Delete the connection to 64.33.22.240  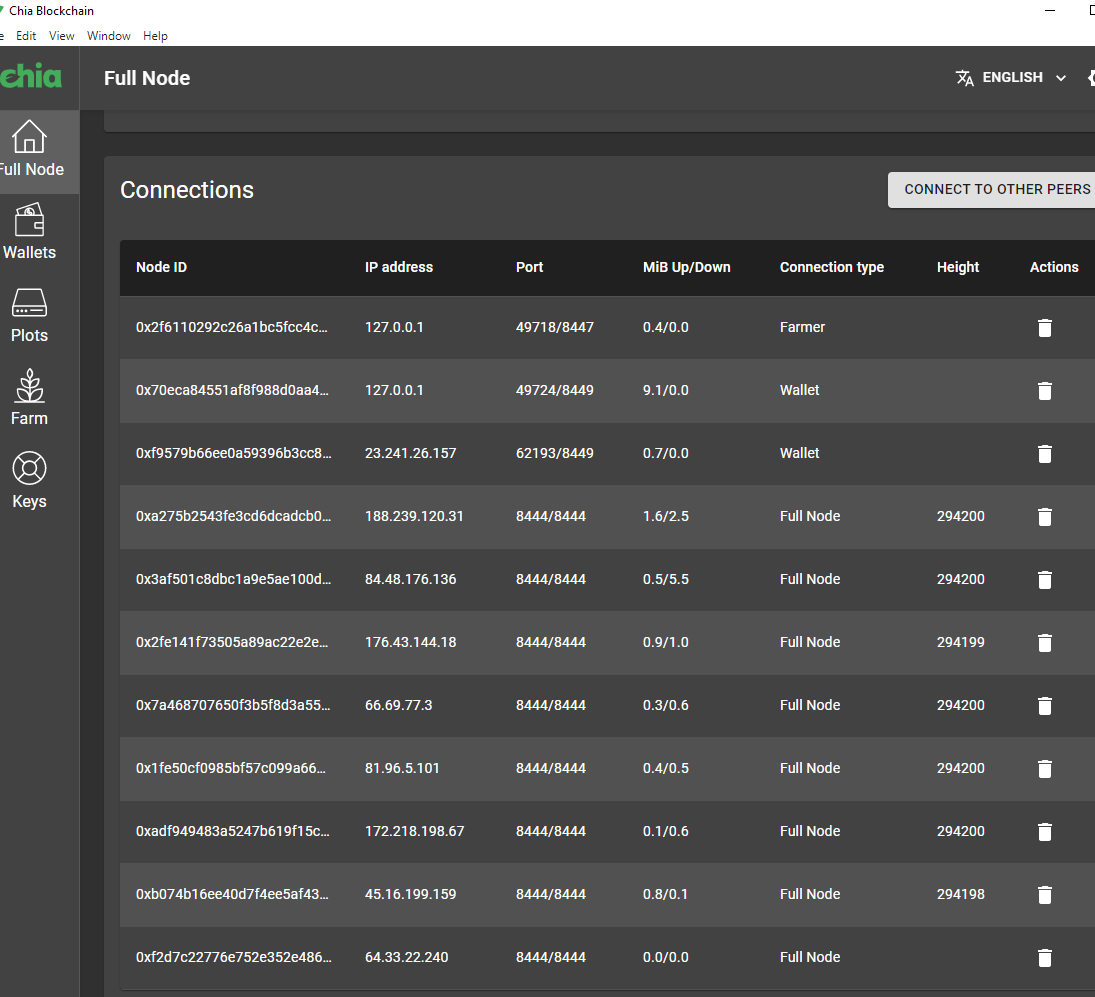(1045, 958)
